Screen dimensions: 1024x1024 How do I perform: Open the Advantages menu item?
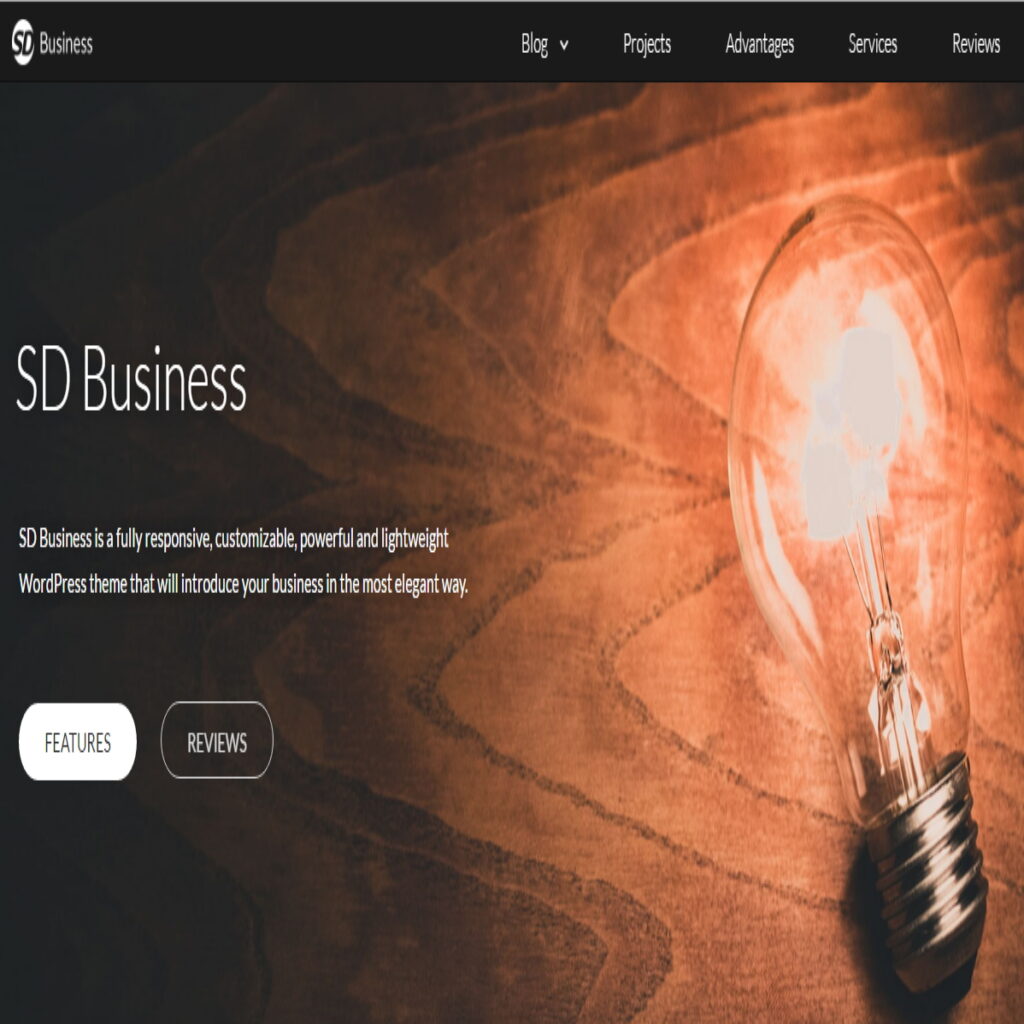pyautogui.click(x=760, y=44)
